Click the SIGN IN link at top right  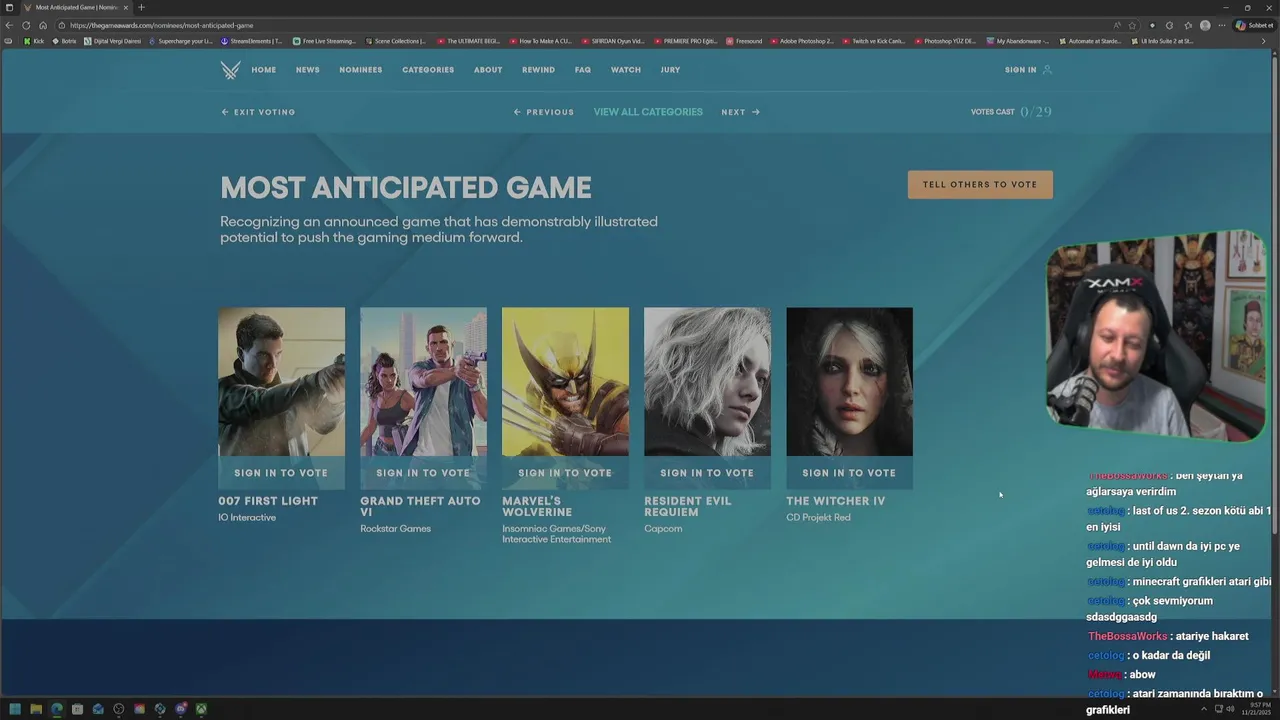pos(1021,70)
